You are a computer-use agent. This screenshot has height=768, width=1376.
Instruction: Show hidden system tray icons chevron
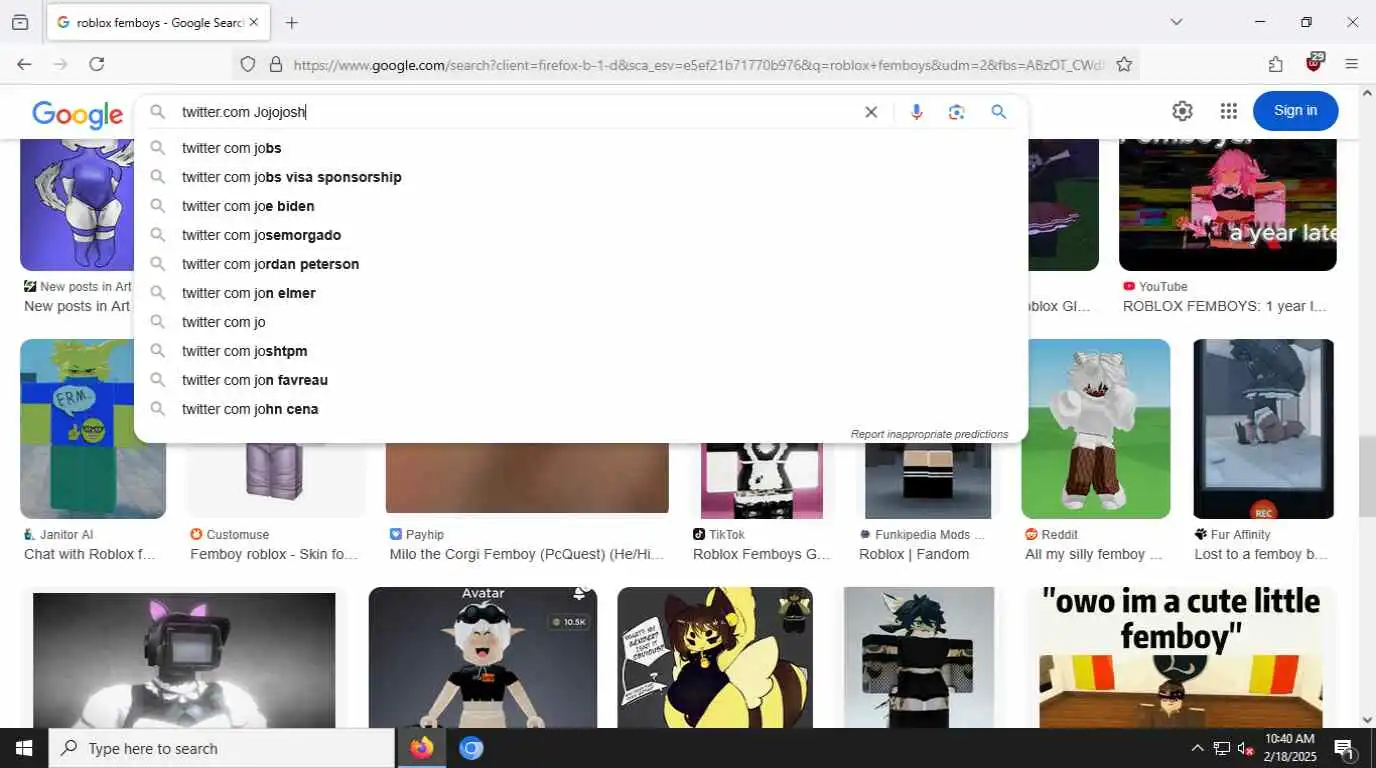[x=1197, y=748]
